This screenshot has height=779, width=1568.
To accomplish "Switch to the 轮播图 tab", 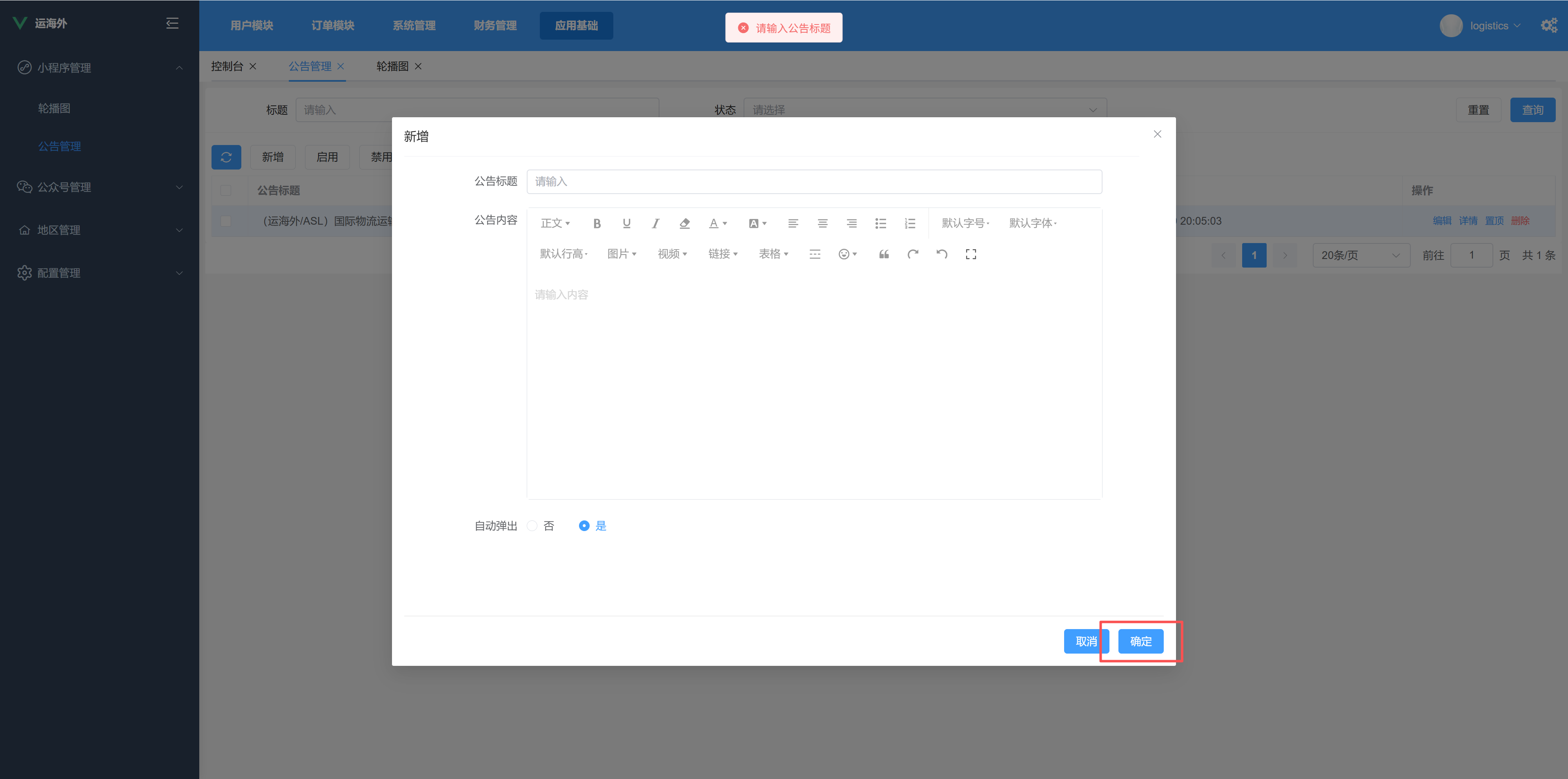I will click(392, 67).
